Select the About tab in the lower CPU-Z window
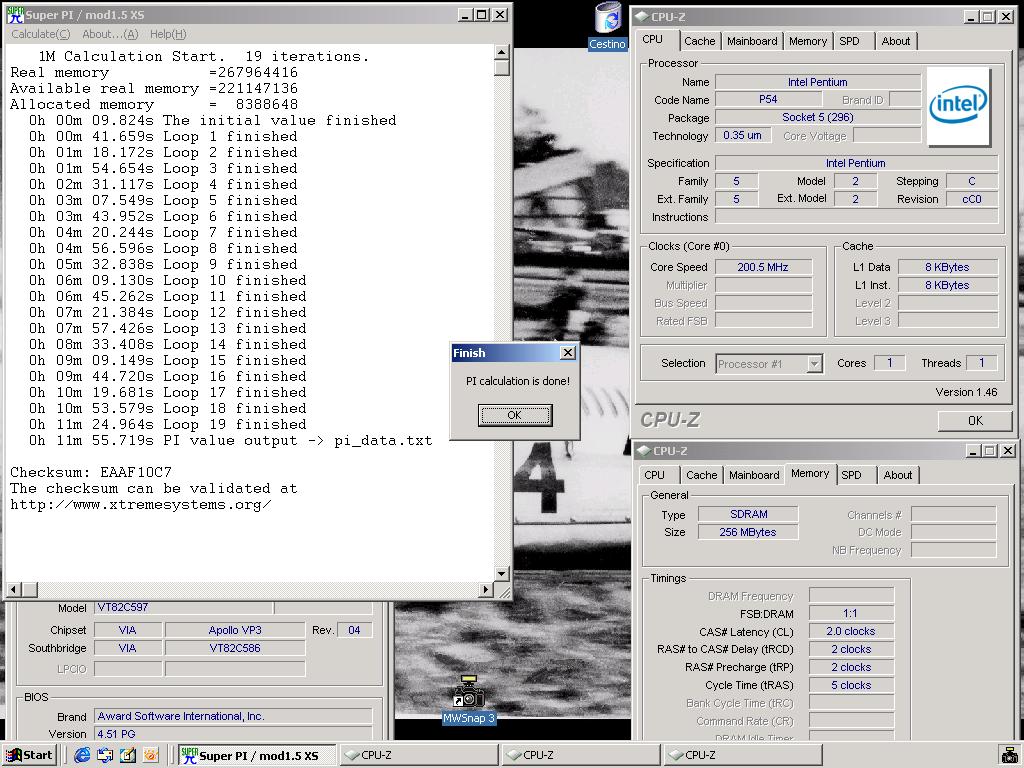 click(x=897, y=475)
